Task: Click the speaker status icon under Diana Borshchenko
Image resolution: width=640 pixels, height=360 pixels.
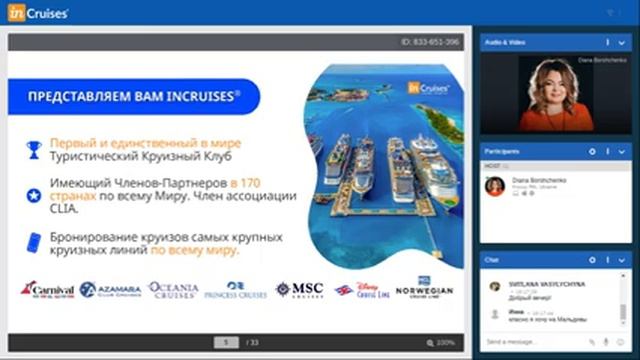Action: pos(524,193)
